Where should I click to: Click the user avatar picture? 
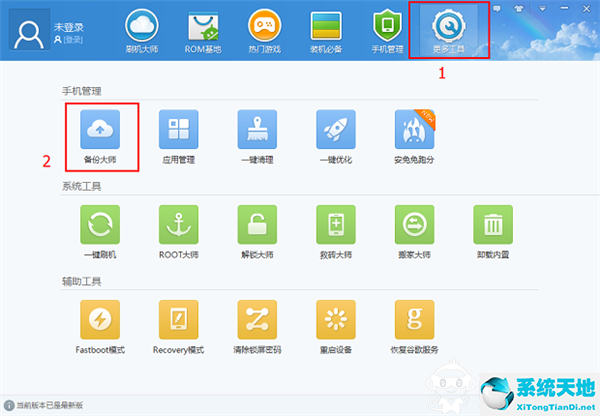[29, 30]
